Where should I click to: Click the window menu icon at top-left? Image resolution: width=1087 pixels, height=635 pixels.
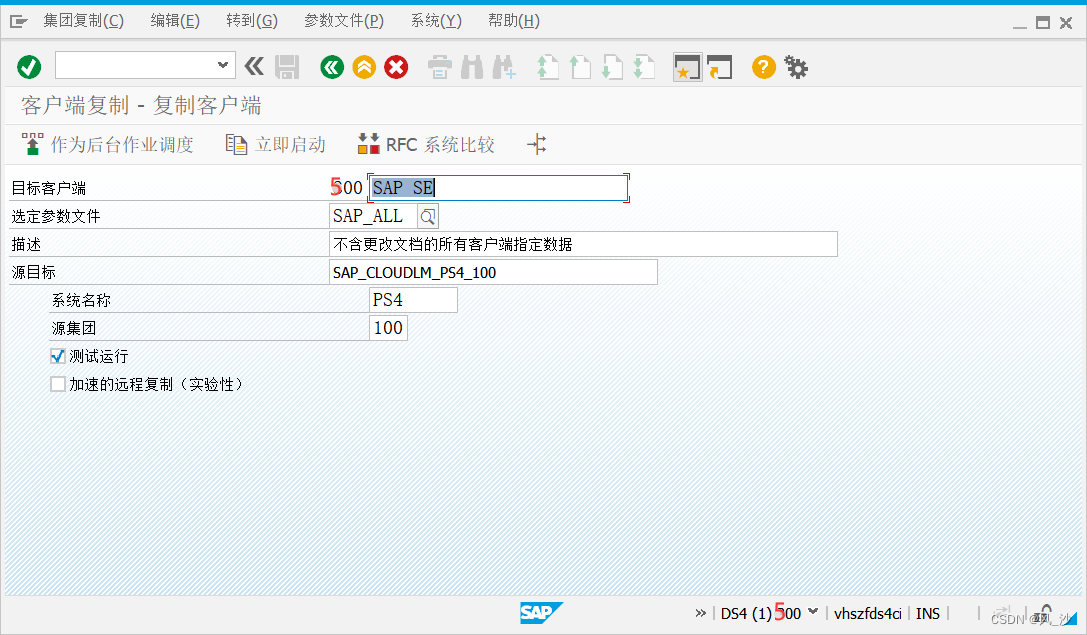pyautogui.click(x=19, y=21)
